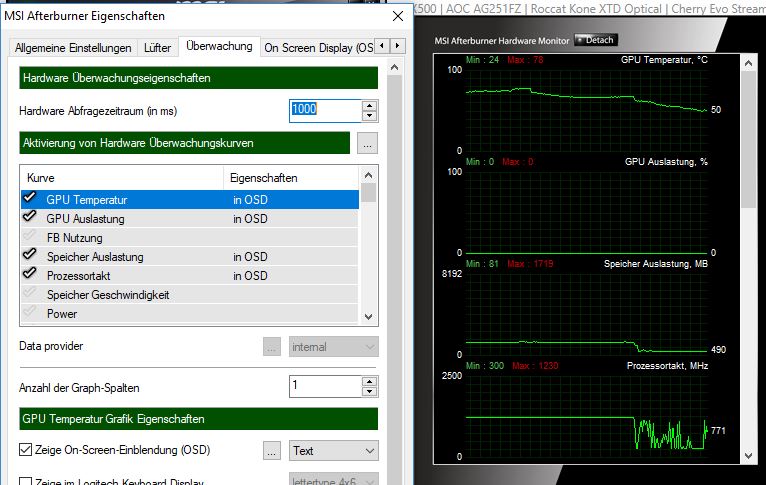Enable the FB Nutzung curve
Image resolution: width=766 pixels, height=485 pixels.
[30, 235]
